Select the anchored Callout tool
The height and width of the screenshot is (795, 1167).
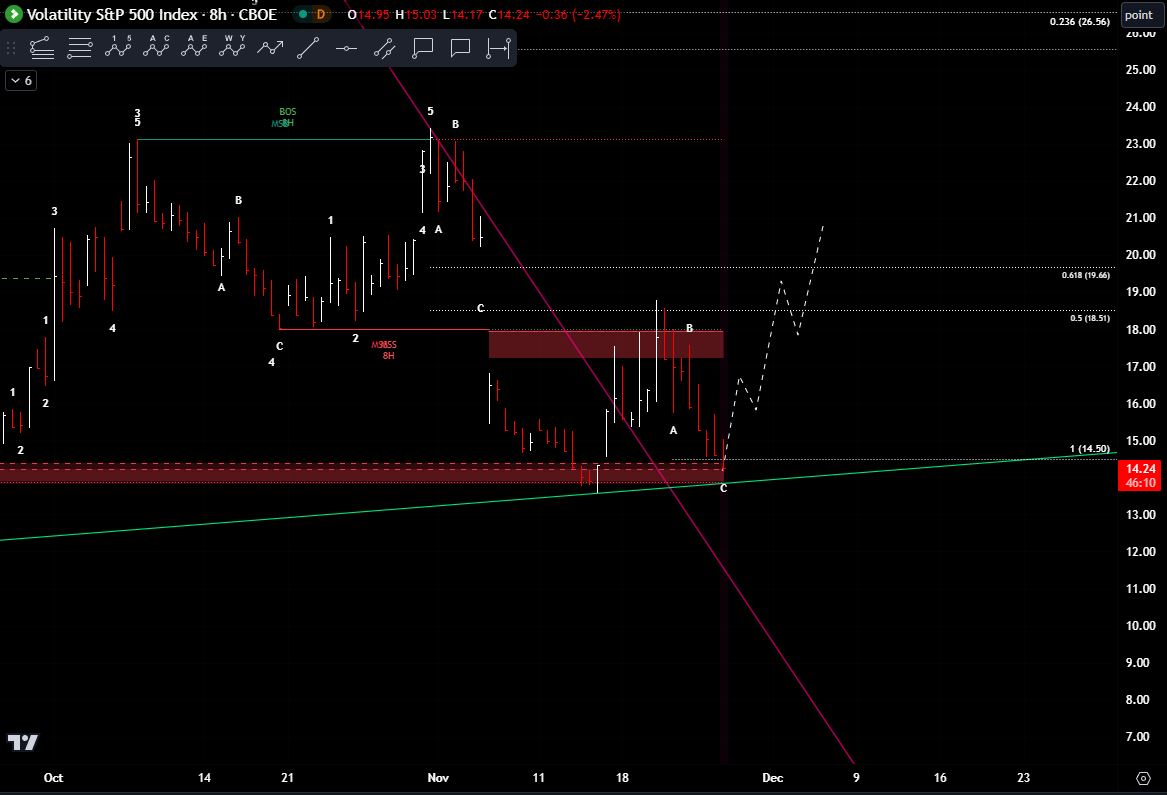(422, 48)
